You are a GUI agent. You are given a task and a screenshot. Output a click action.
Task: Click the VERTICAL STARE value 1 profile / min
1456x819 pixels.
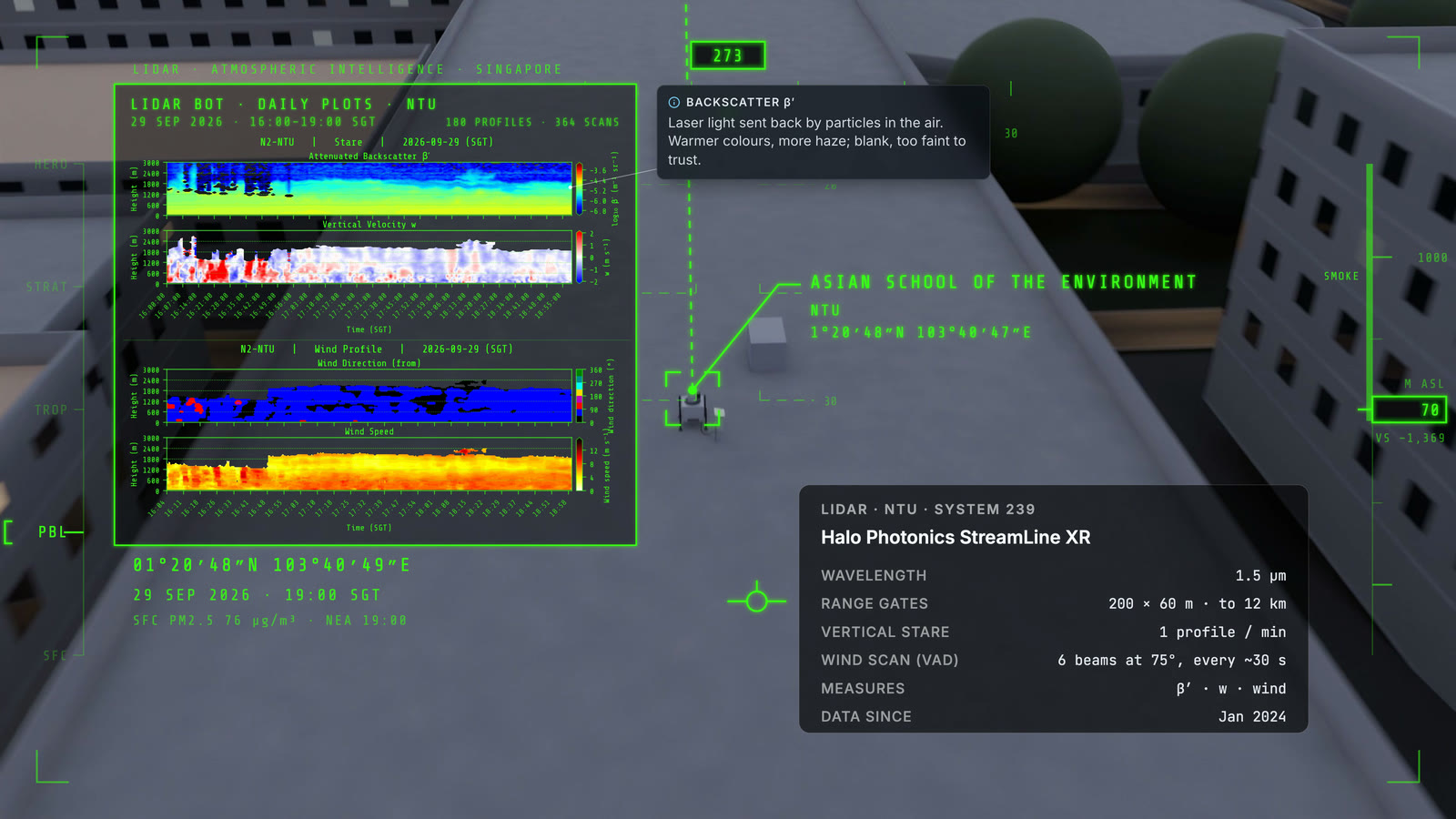[1222, 632]
